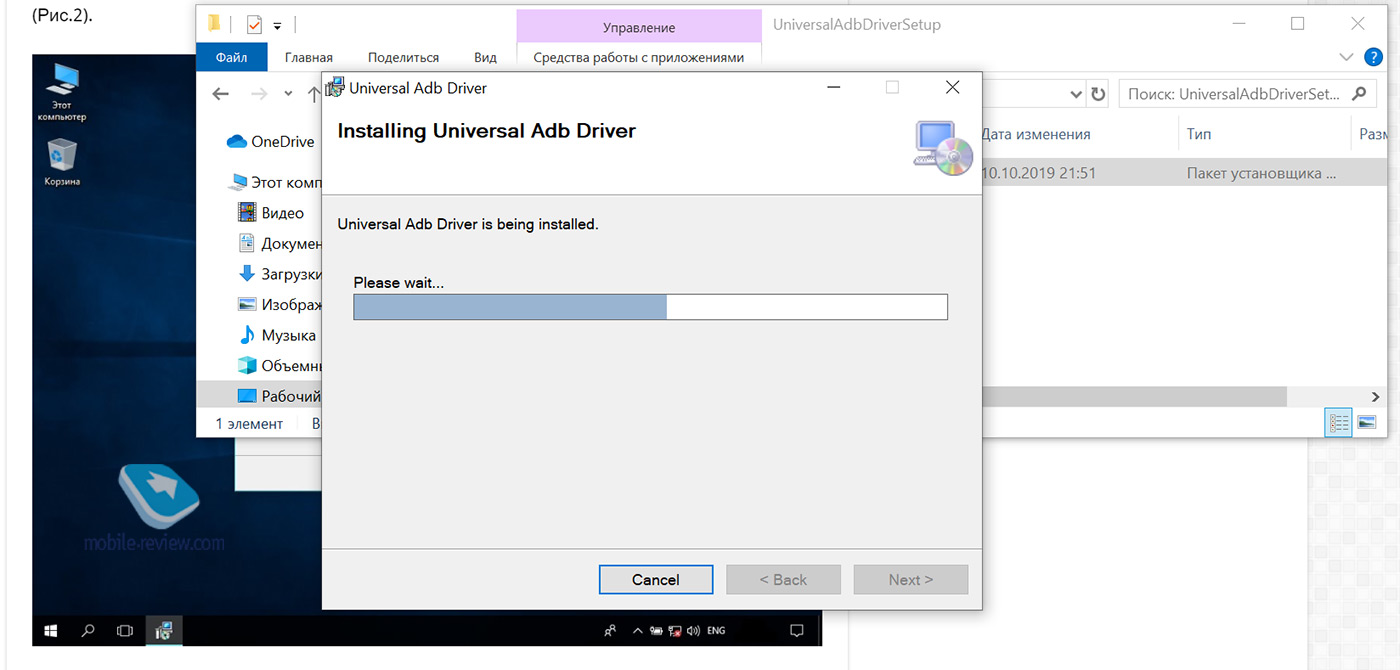1400x670 pixels.
Task: Go back in Explorer navigation
Action: [x=222, y=93]
